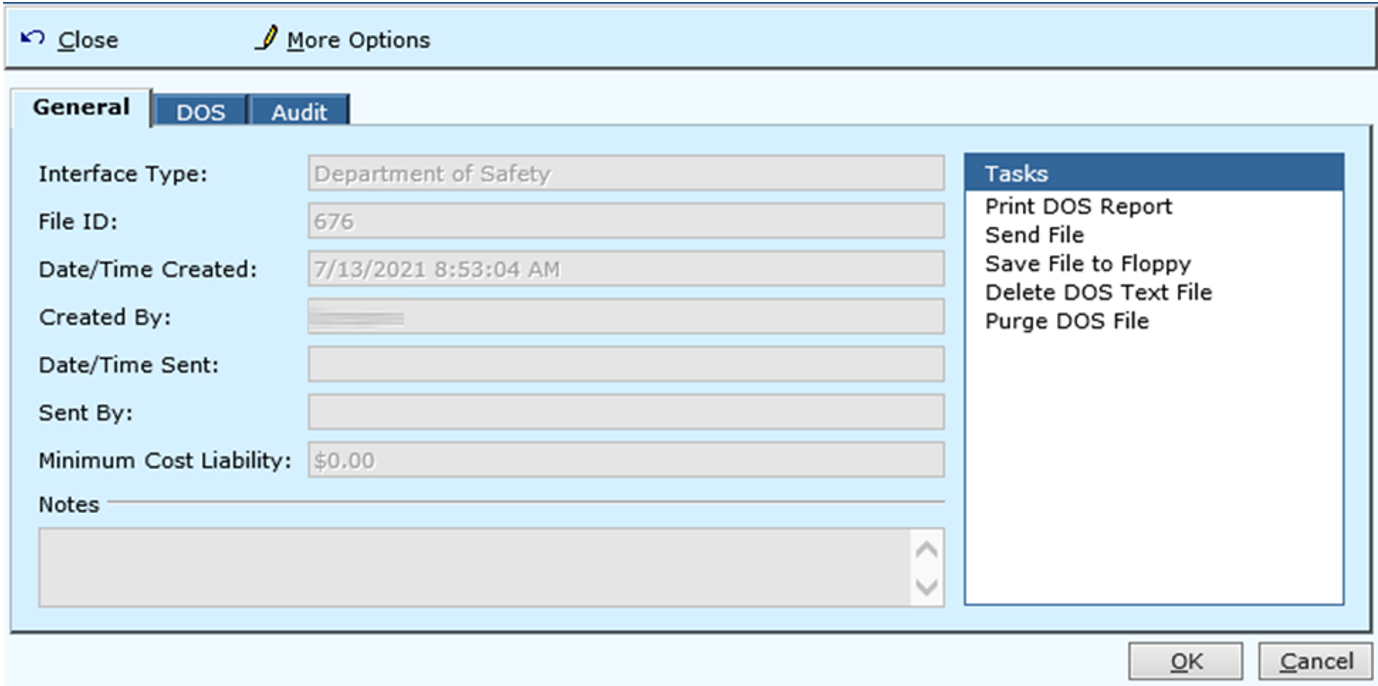This screenshot has width=1378, height=686.
Task: Select the General tab
Action: 81,107
